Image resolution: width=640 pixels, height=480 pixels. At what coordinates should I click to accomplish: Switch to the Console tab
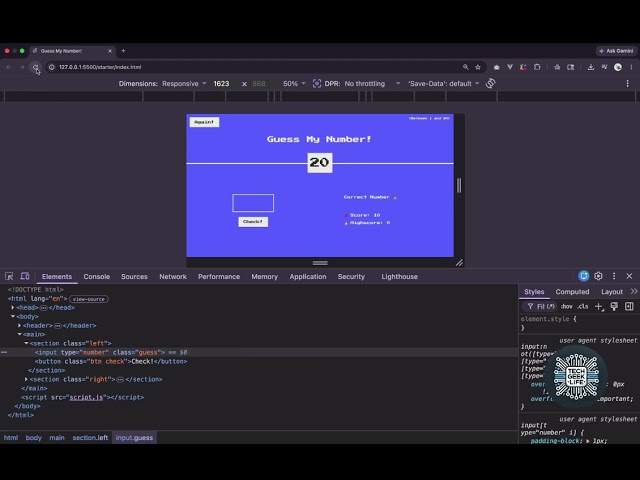tap(97, 277)
